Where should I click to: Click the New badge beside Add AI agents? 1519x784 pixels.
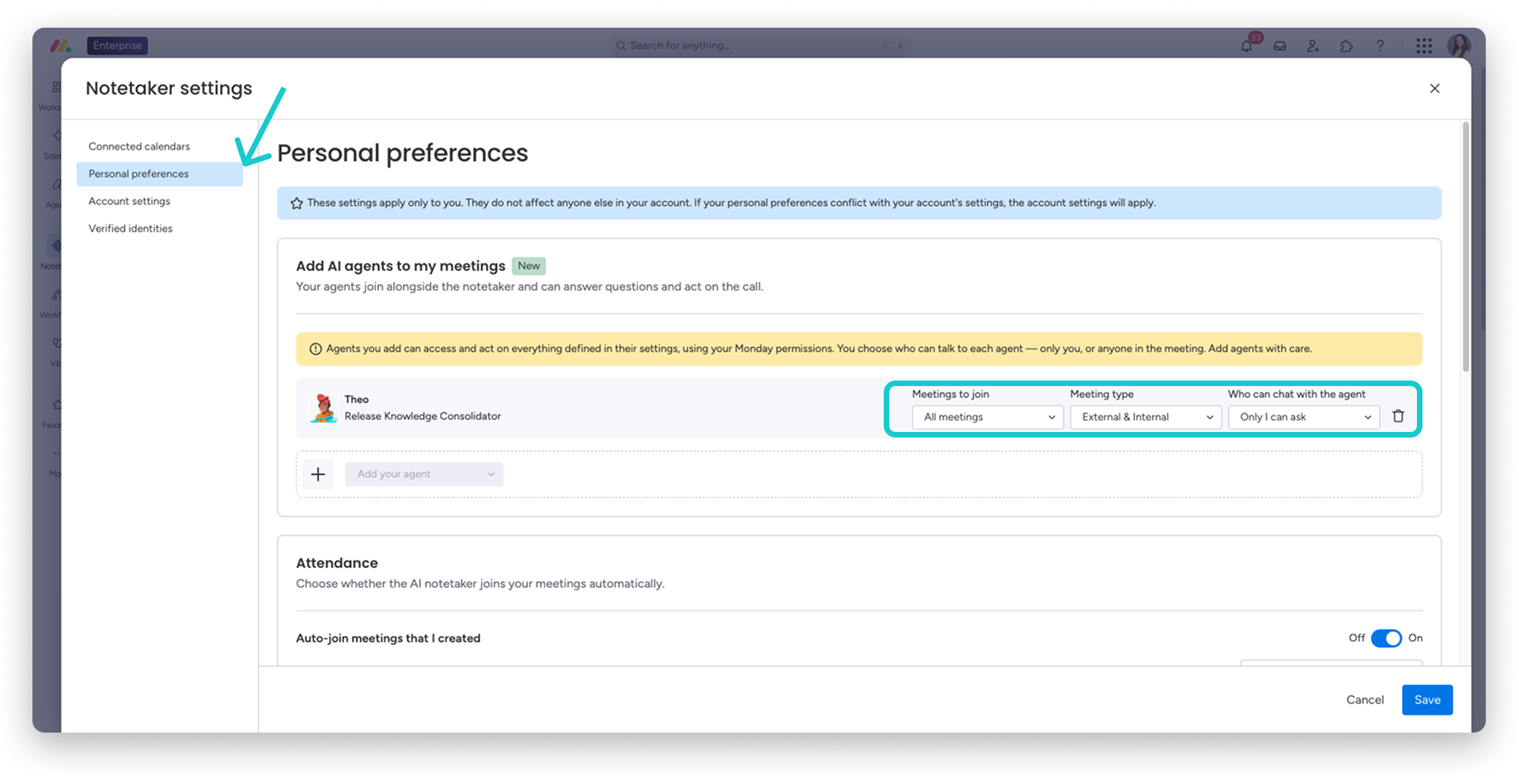point(528,266)
